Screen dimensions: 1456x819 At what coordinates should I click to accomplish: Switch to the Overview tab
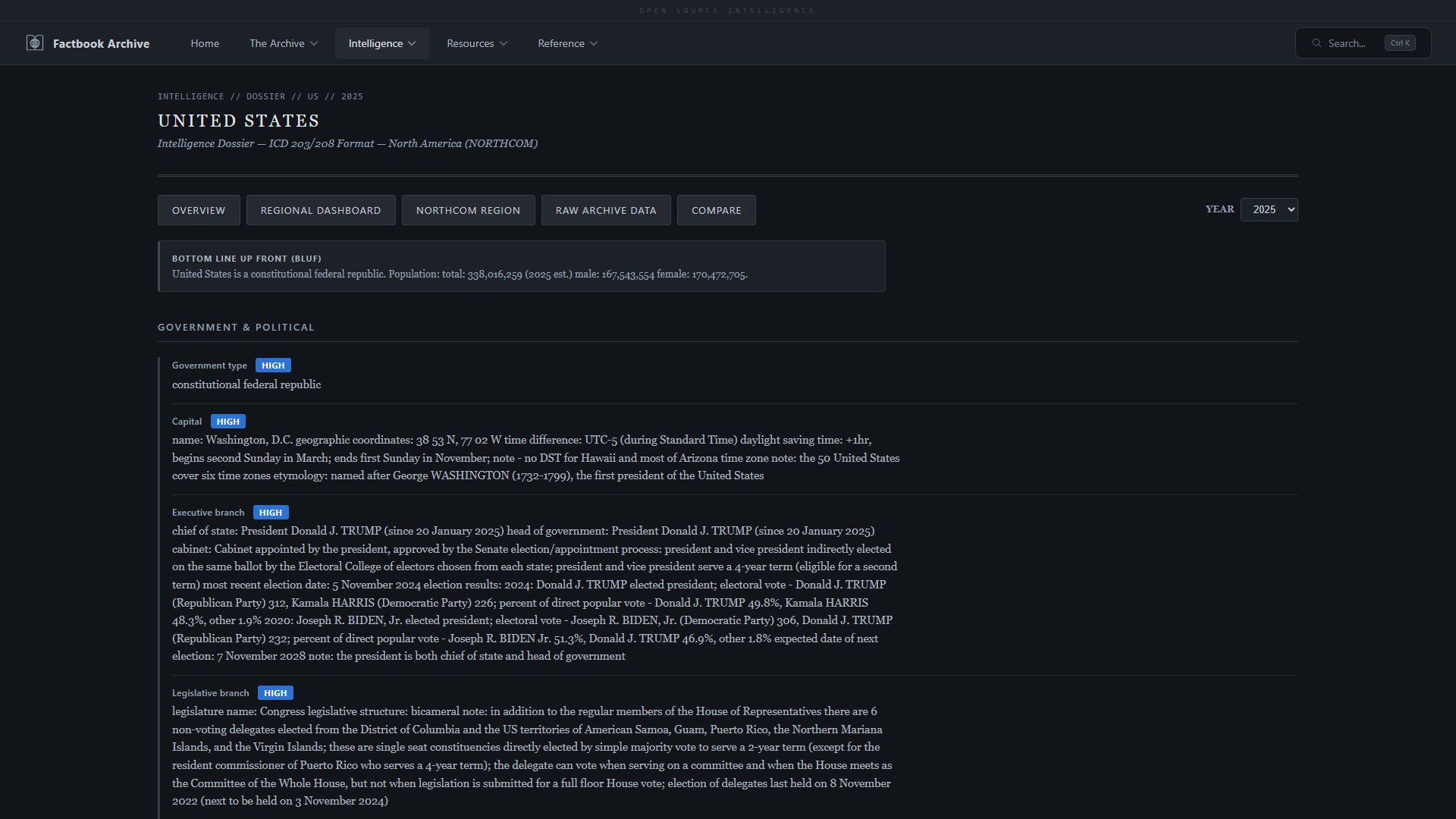[x=199, y=210]
